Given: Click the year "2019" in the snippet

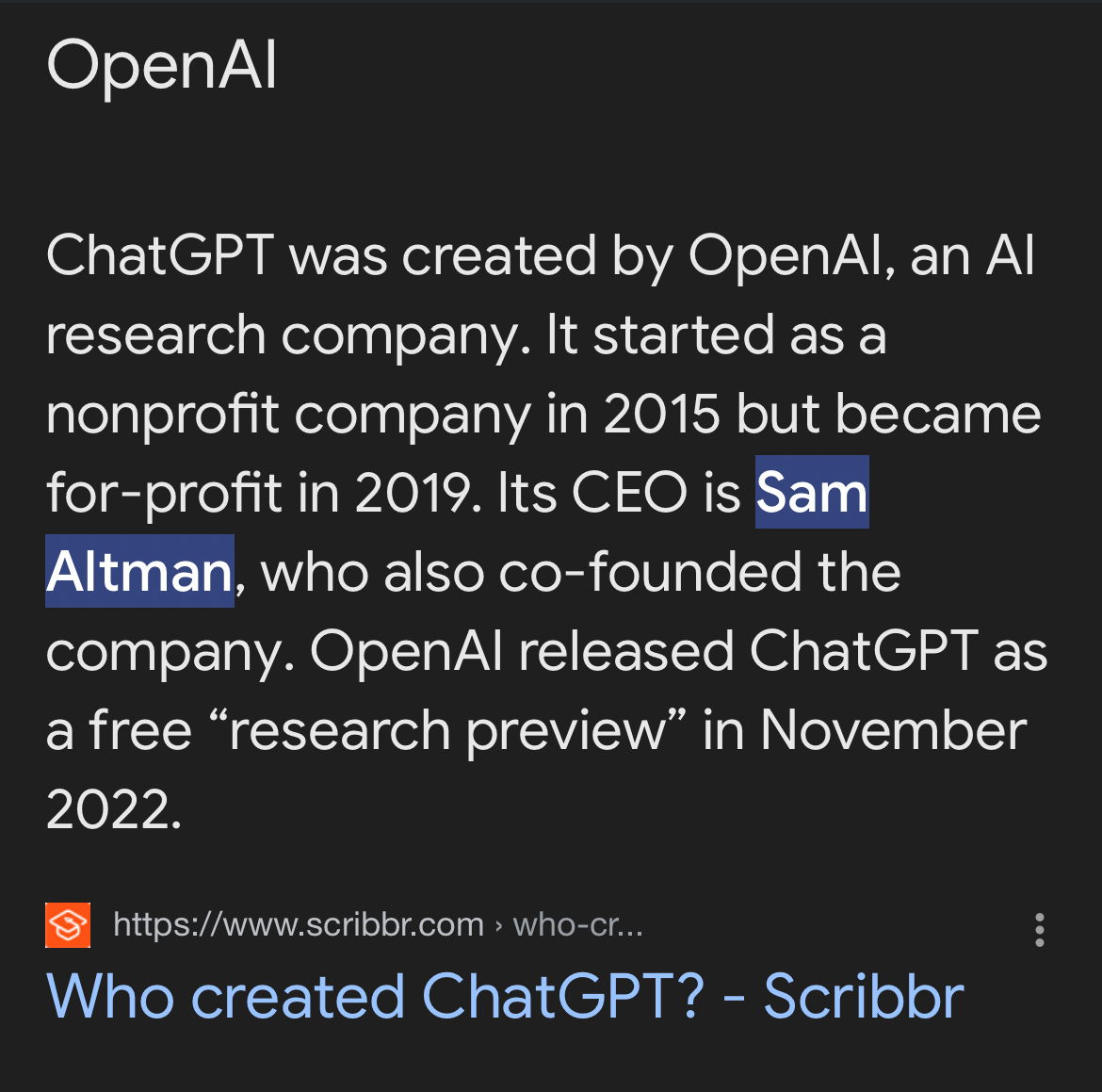Looking at the screenshot, I should click(414, 492).
